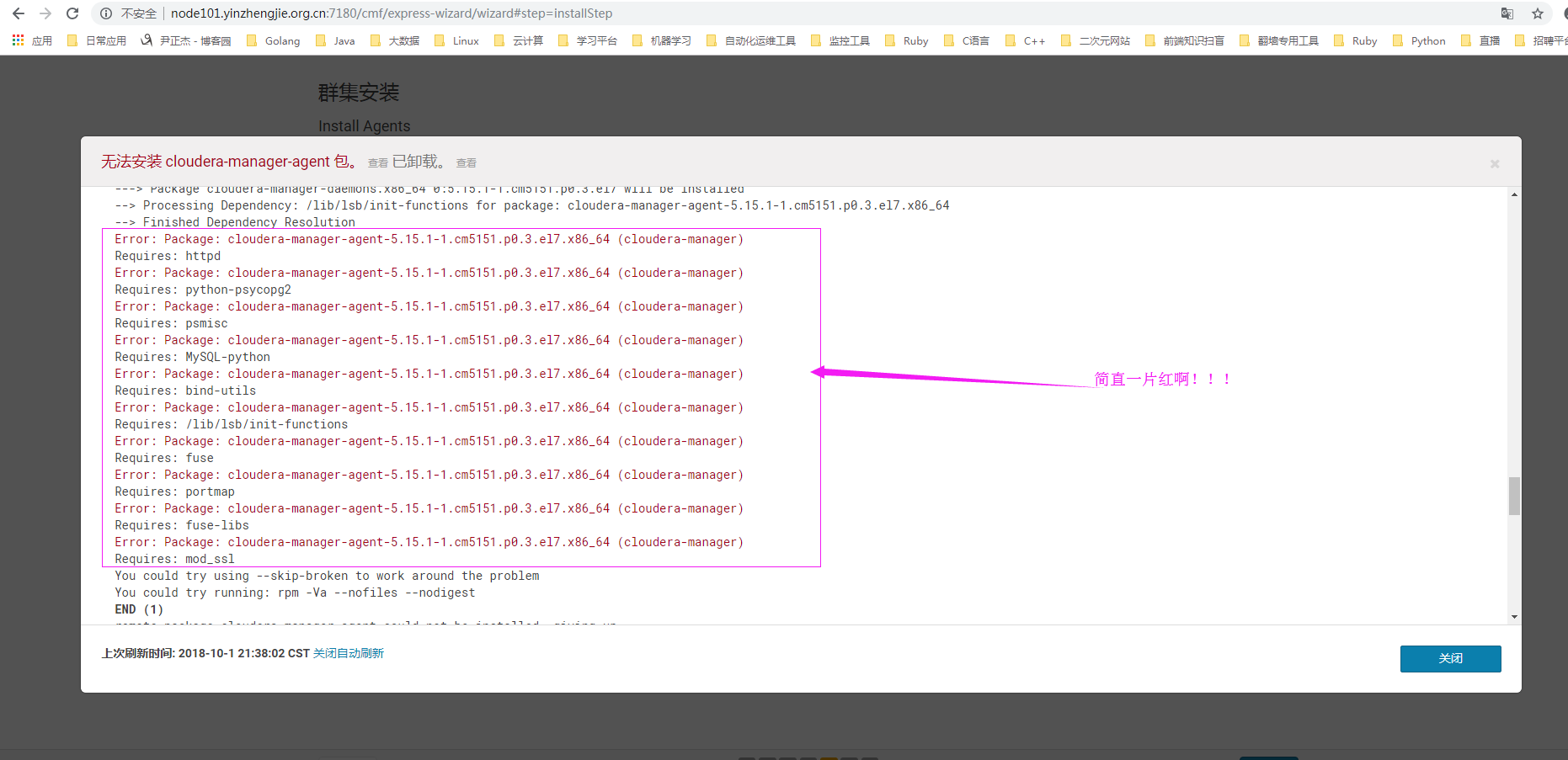
Task: Open 日常应用 bookmark folder
Action: (96, 40)
